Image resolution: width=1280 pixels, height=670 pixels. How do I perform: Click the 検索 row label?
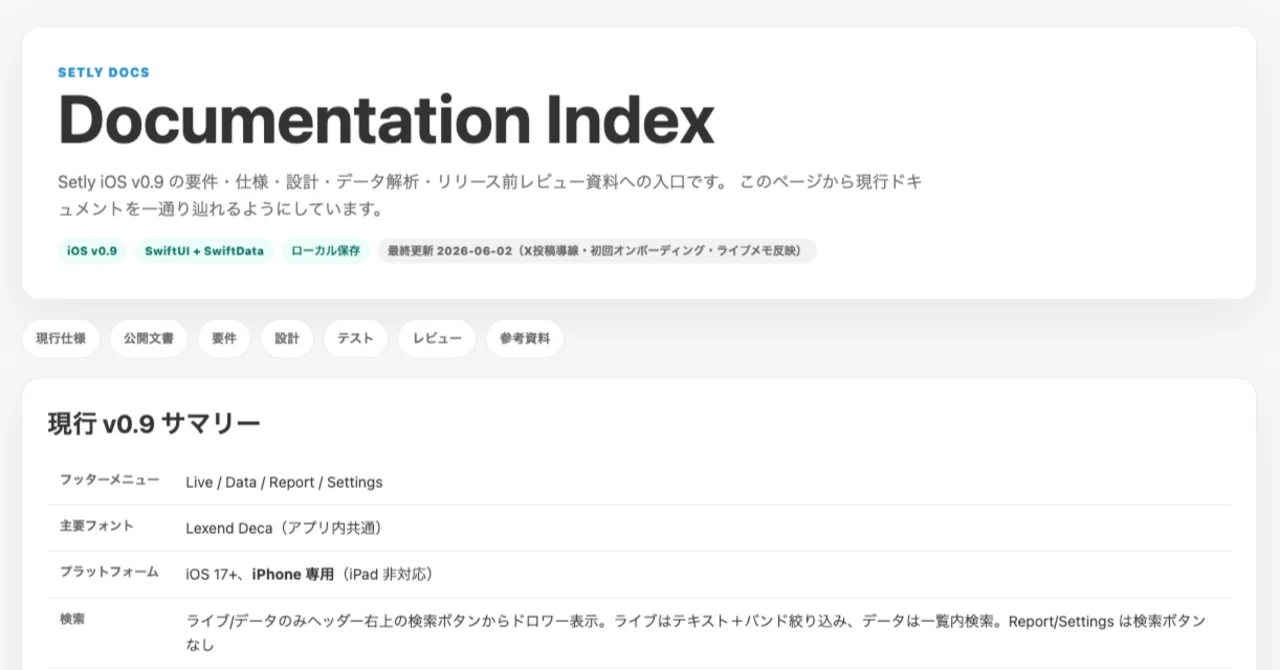(72, 619)
